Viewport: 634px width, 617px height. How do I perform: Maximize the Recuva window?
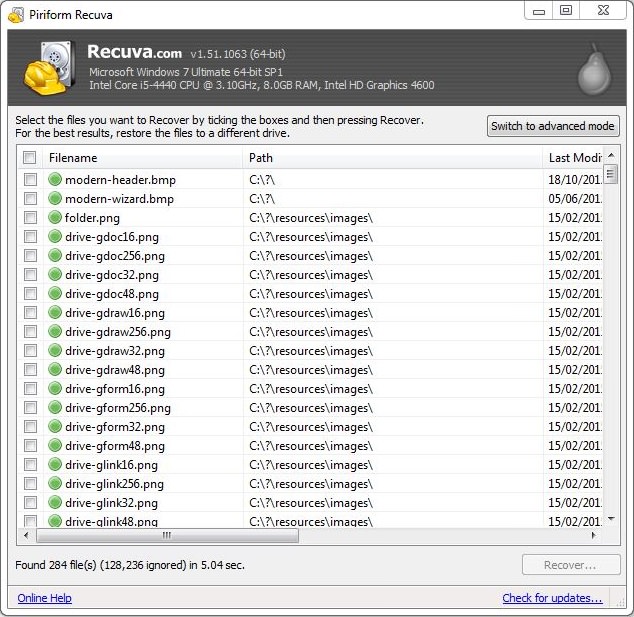coord(566,10)
